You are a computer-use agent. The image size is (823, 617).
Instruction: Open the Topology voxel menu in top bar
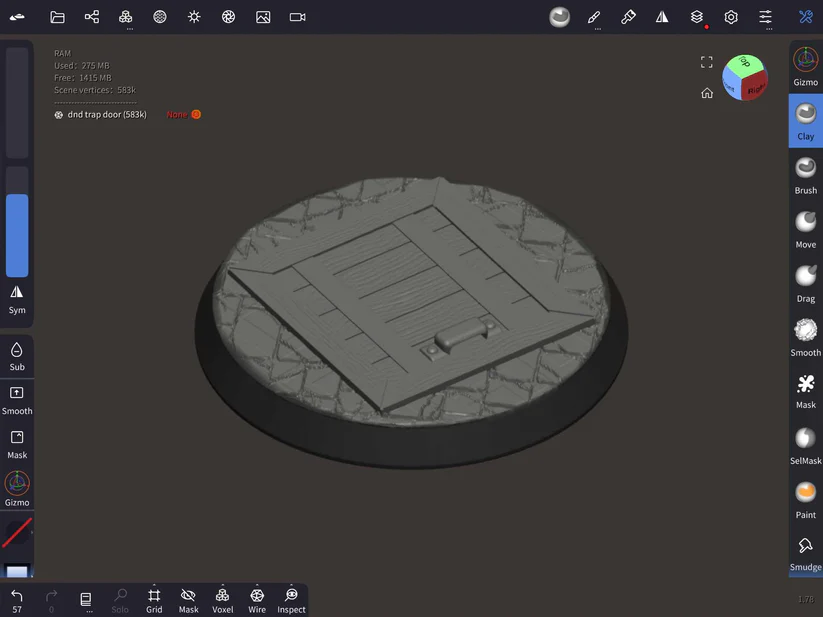[125, 17]
